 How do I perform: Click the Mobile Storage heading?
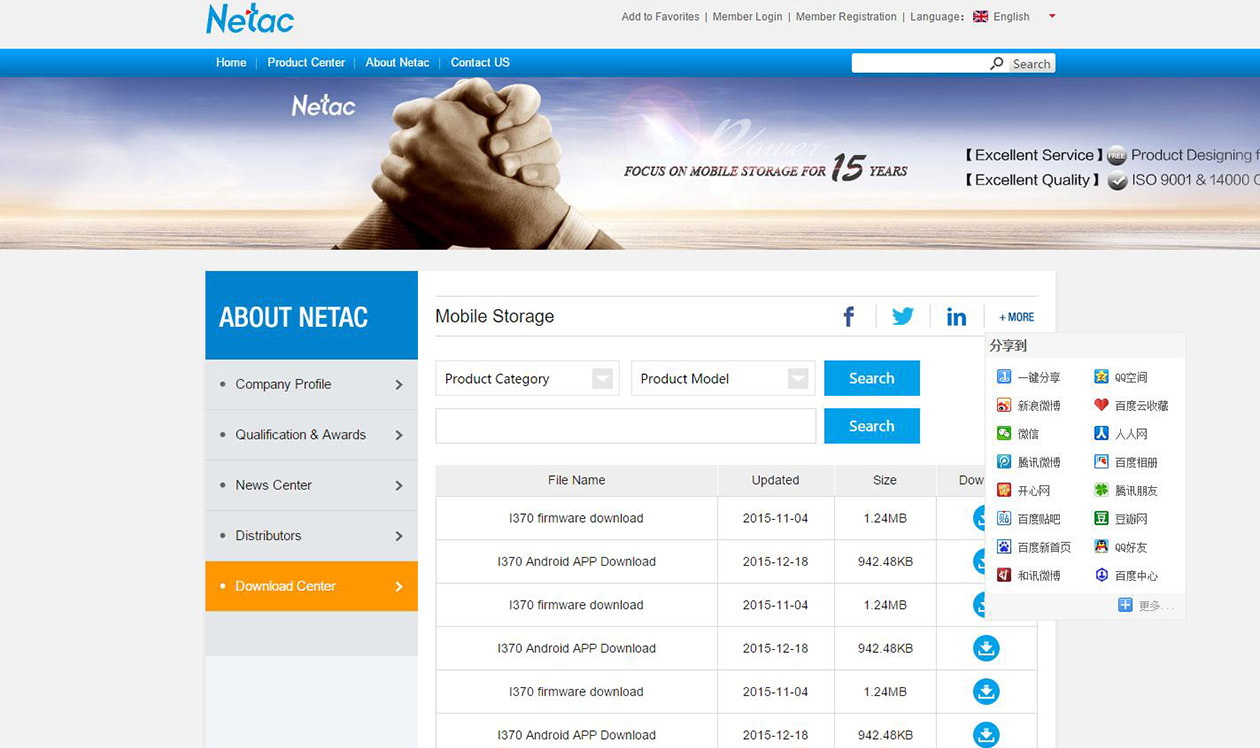coord(494,316)
